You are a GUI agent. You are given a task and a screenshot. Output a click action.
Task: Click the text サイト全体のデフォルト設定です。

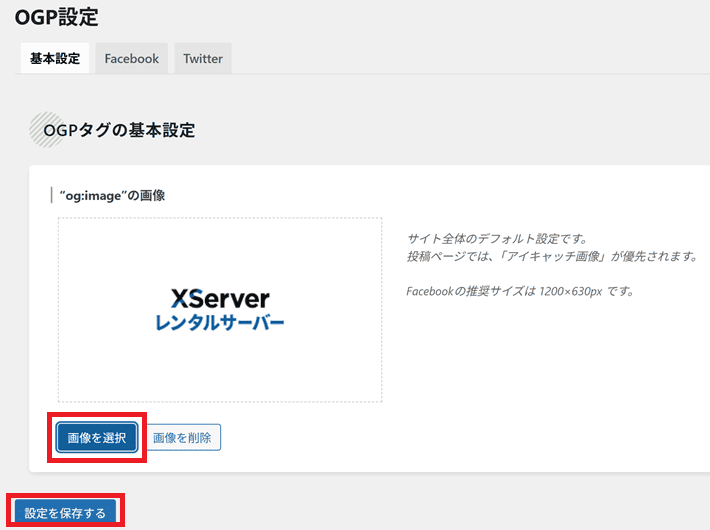coord(497,238)
